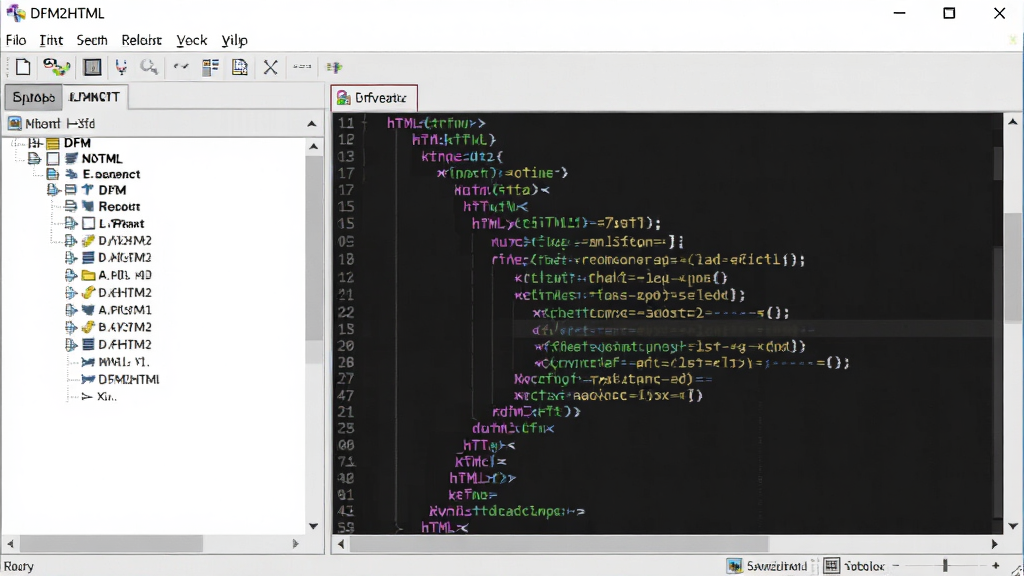Click the green-blue icon at toolbar end
The width and height of the screenshot is (1024, 576).
click(334, 67)
